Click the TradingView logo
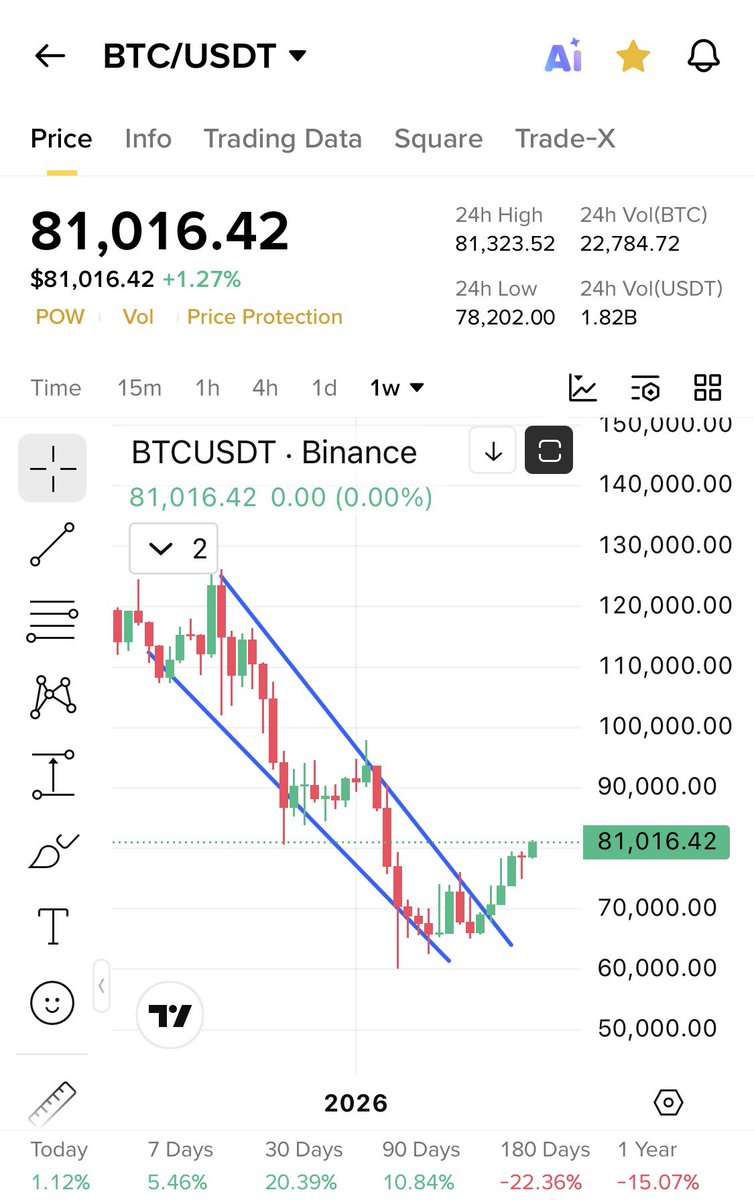The image size is (754, 1200). (x=170, y=1016)
